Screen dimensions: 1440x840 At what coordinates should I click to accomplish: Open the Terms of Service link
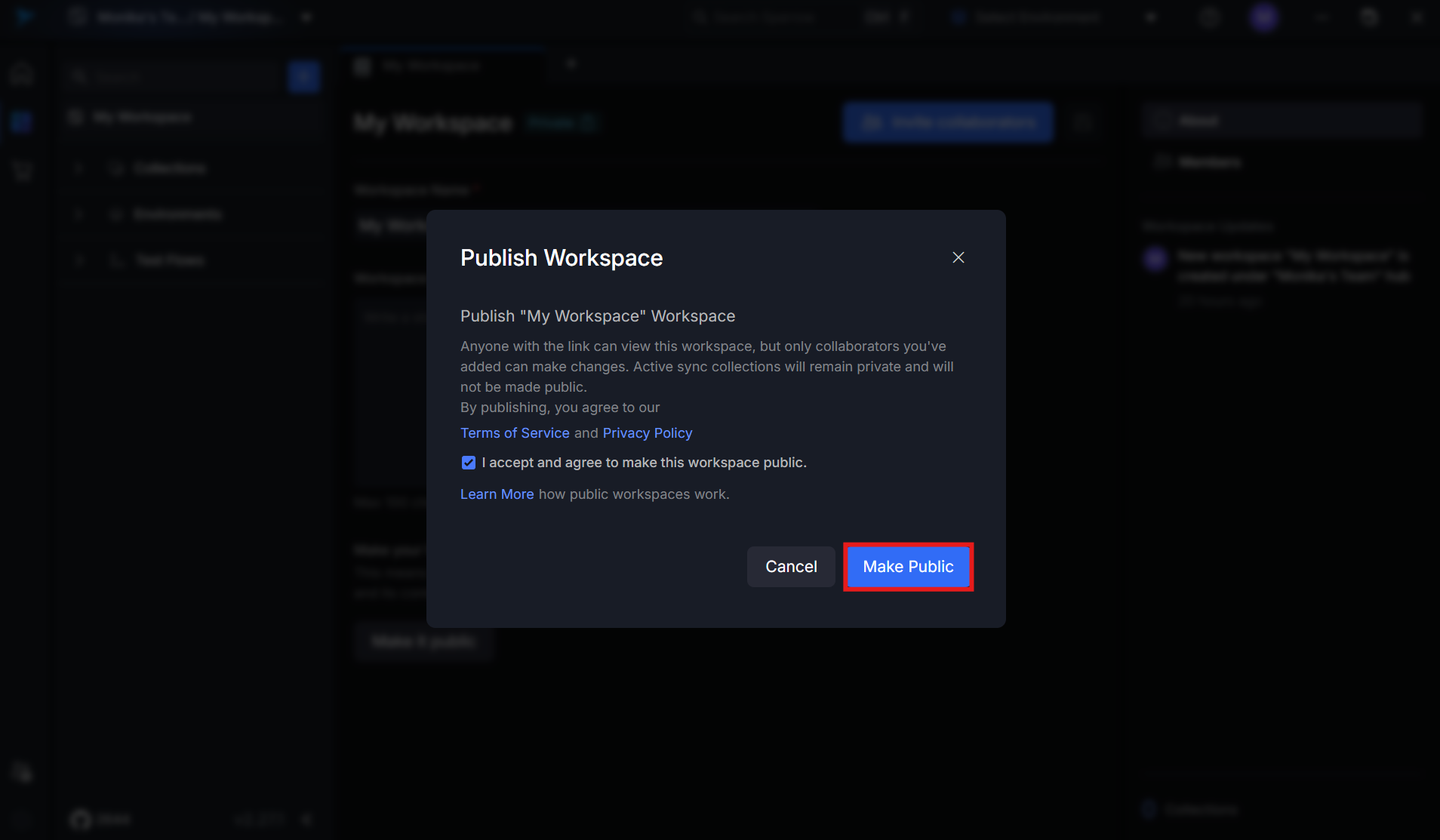click(x=515, y=433)
